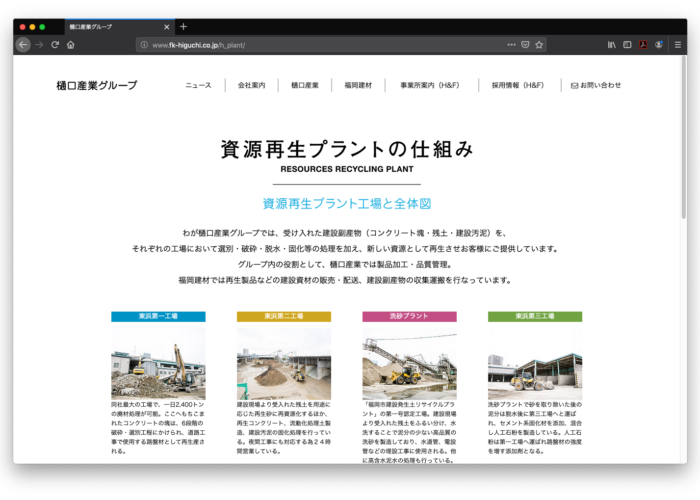The image size is (700, 500).
Task: Open the Firefox library icon
Action: (611, 45)
